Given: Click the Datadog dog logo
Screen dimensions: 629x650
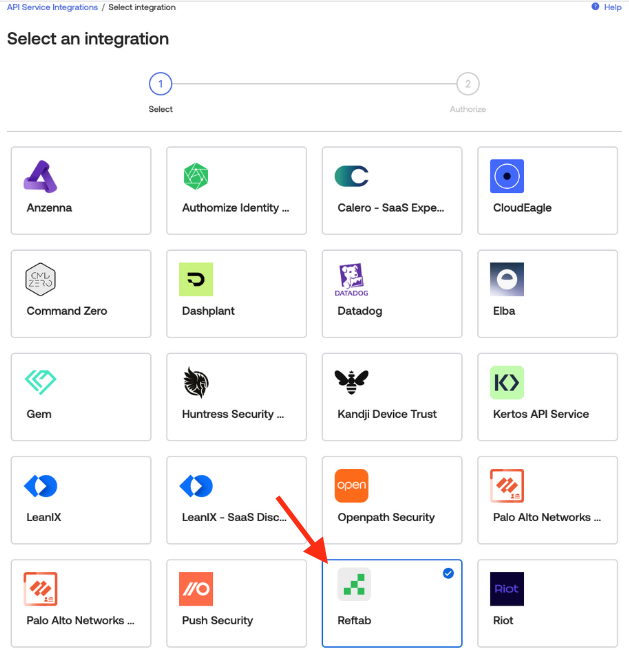Looking at the screenshot, I should click(x=352, y=280).
